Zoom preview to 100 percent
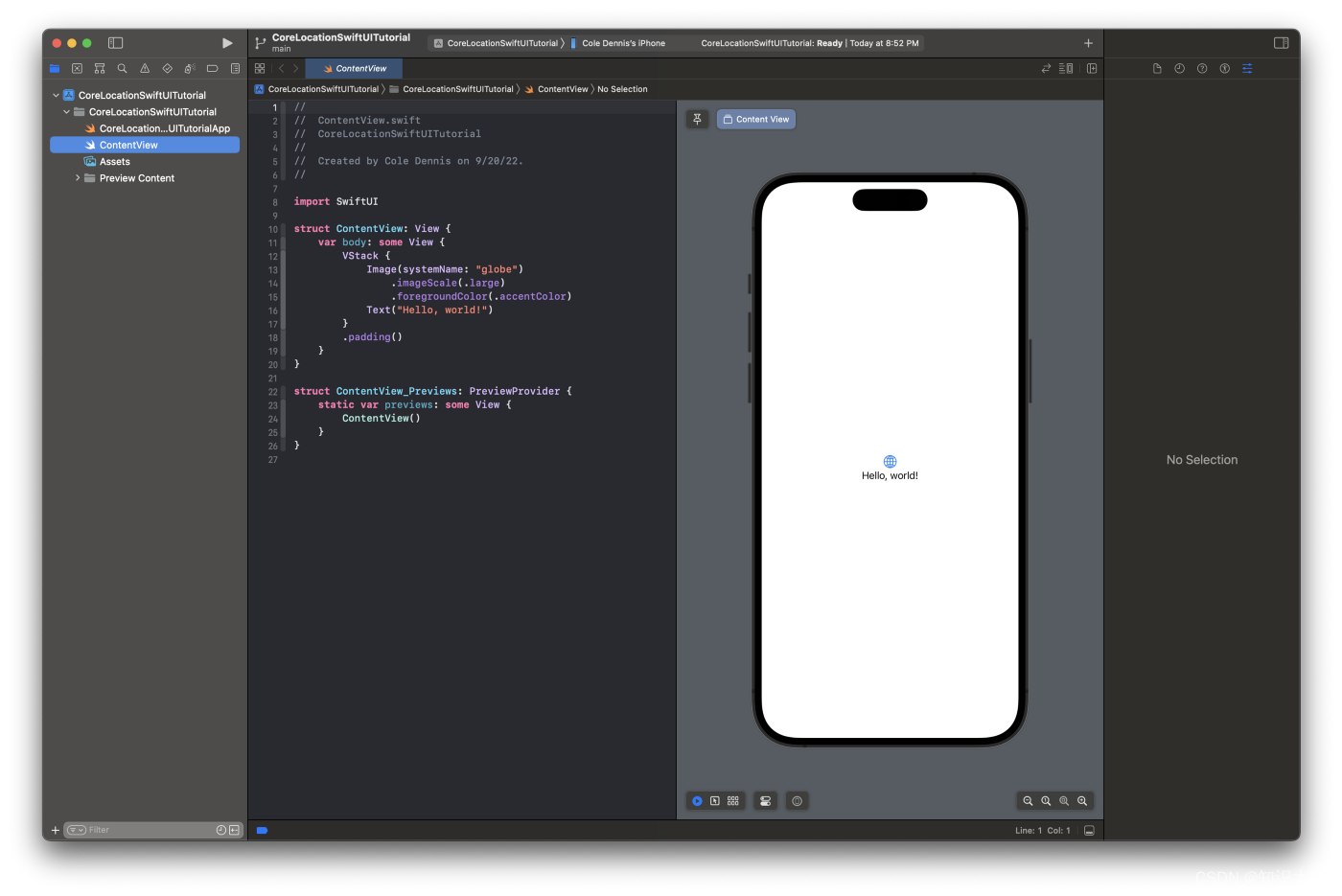This screenshot has height=896, width=1342. point(1046,801)
